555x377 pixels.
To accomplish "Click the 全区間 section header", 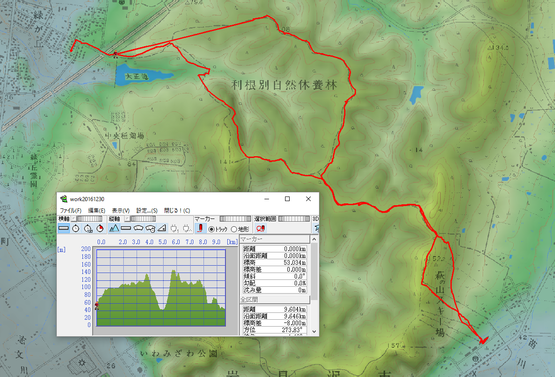I will coord(275,299).
